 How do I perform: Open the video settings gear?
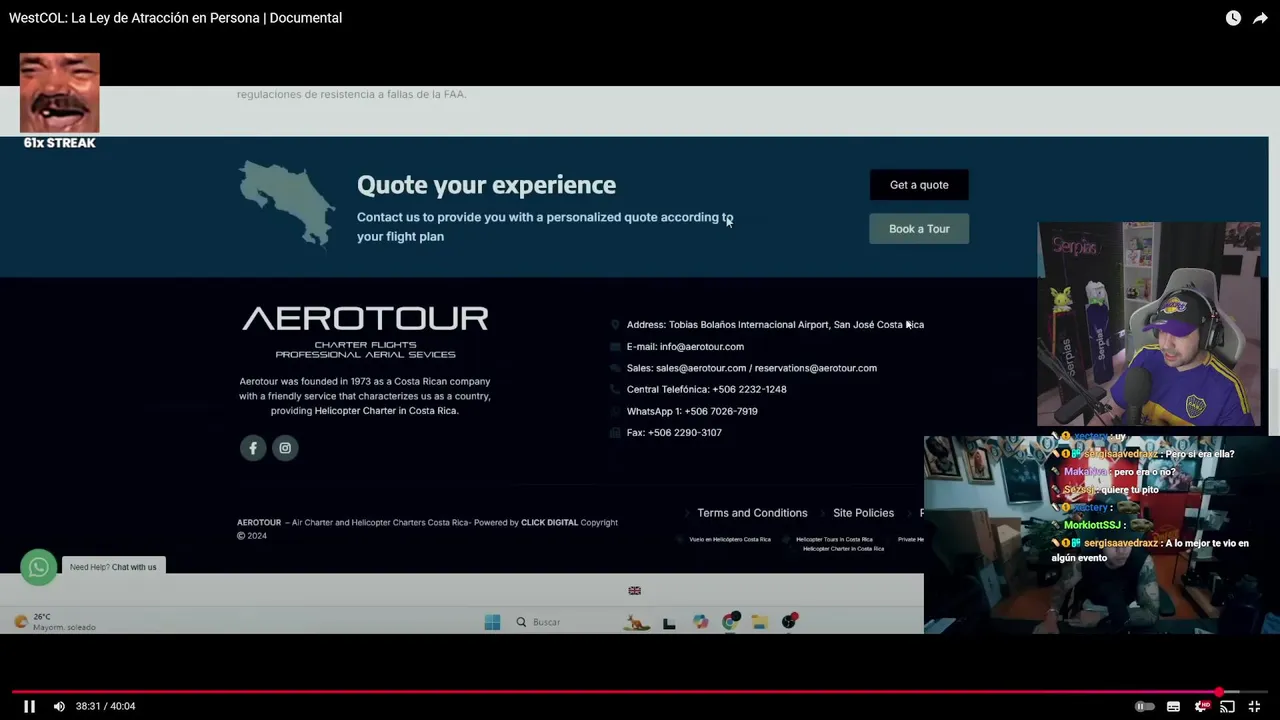pos(1201,706)
